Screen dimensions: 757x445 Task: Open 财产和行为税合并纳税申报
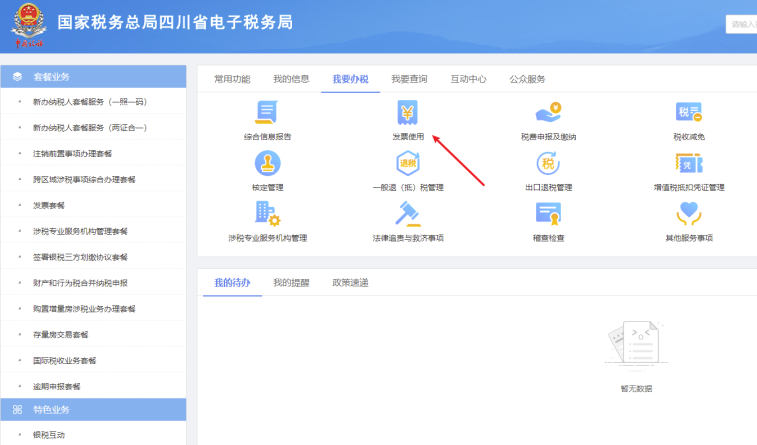coord(80,283)
